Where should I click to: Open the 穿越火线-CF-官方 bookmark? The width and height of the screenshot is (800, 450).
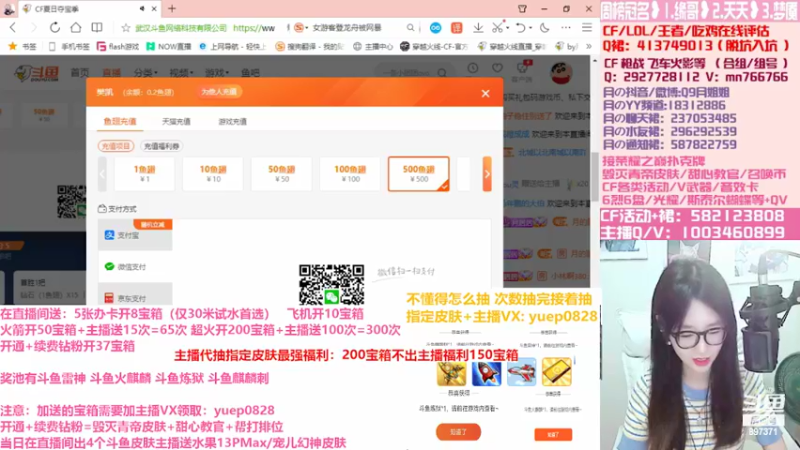tap(434, 46)
